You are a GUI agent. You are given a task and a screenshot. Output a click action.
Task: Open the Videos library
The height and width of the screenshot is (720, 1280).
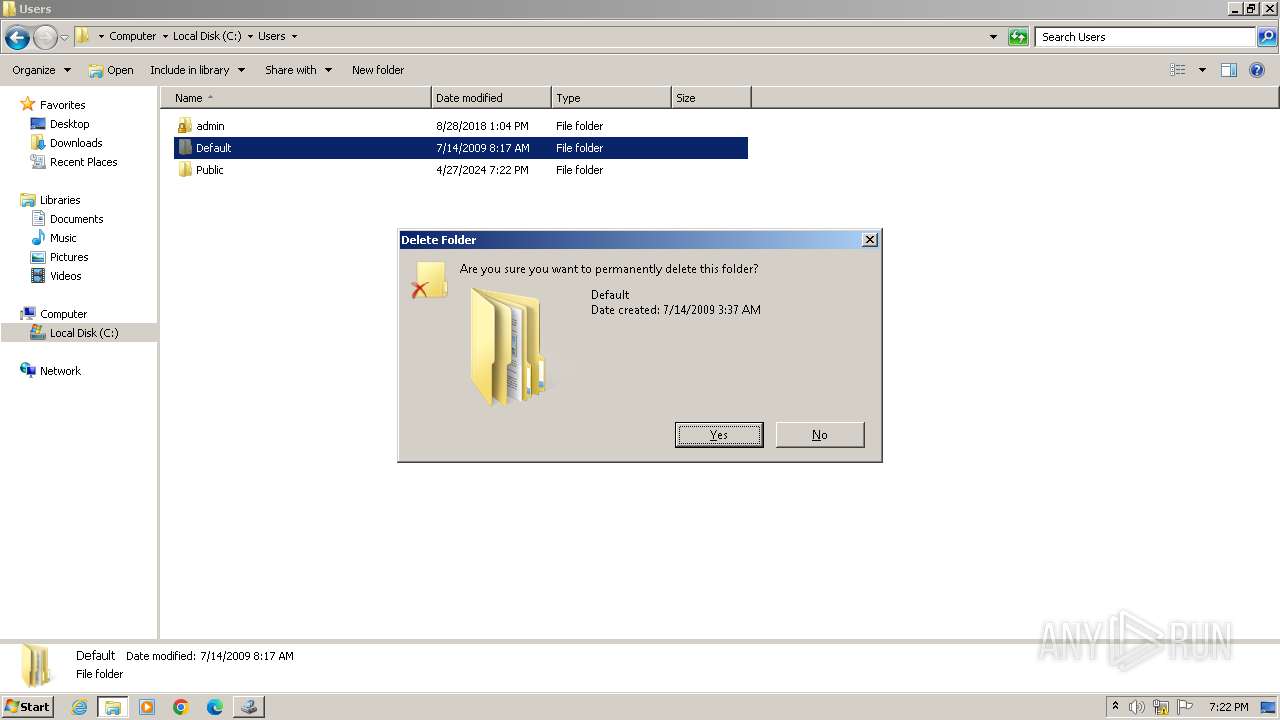pos(65,276)
